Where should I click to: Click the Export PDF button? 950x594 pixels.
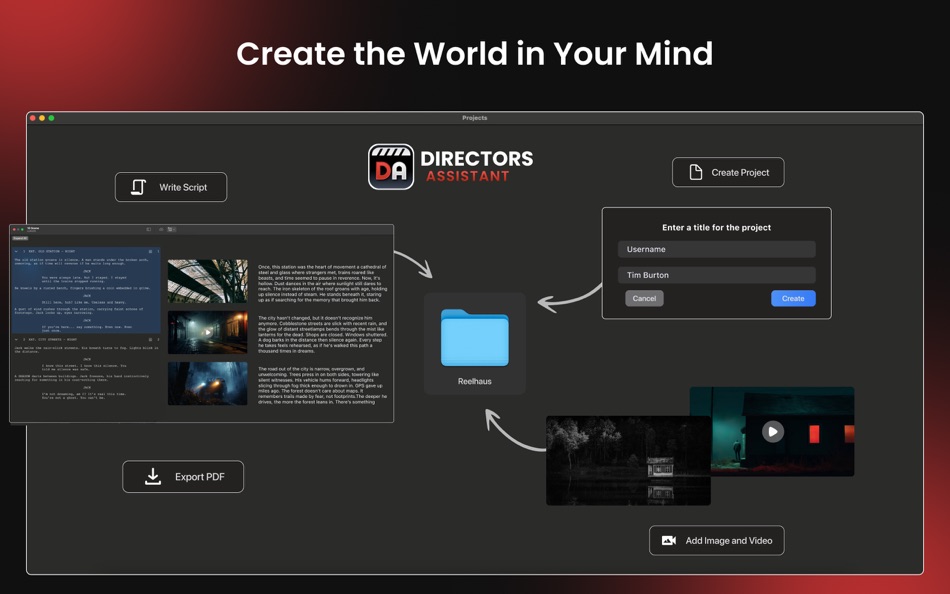point(183,476)
